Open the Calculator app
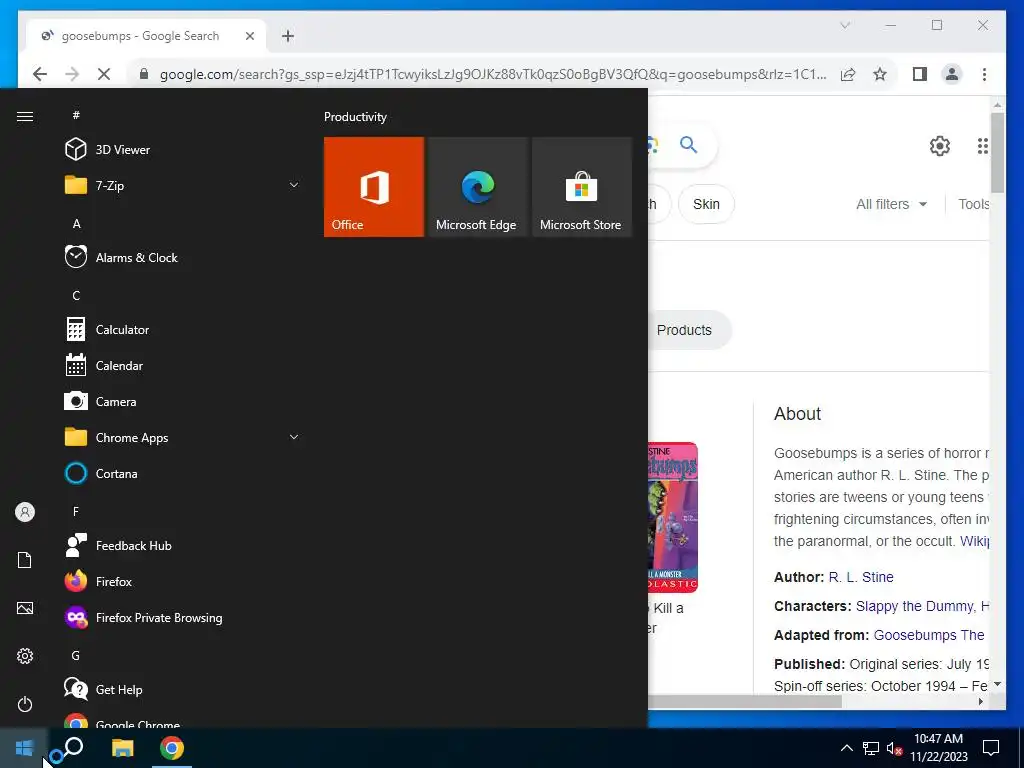Screen dimensions: 1024x768 click(x=183, y=330)
